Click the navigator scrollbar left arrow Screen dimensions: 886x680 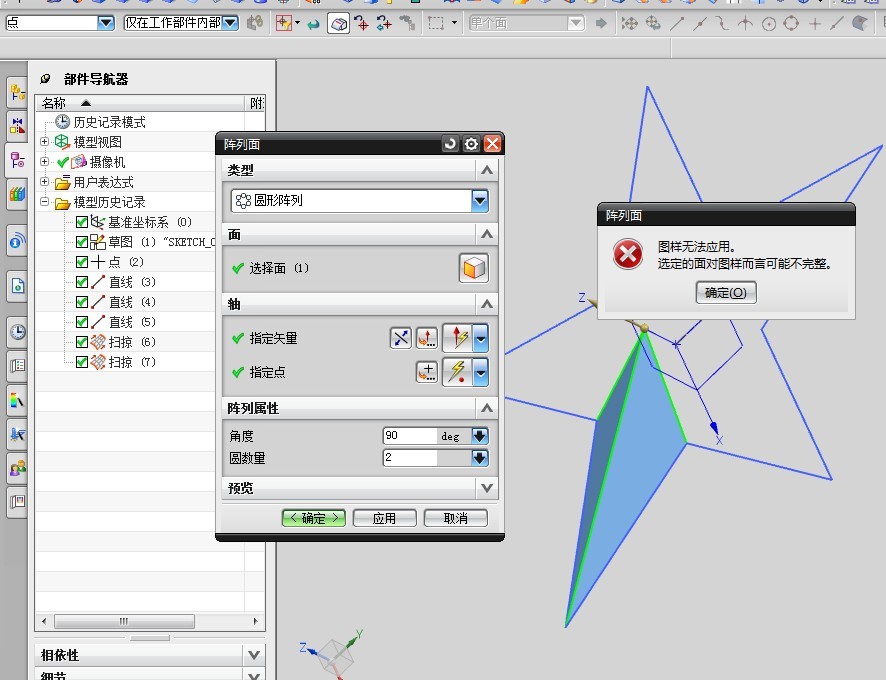[44, 621]
